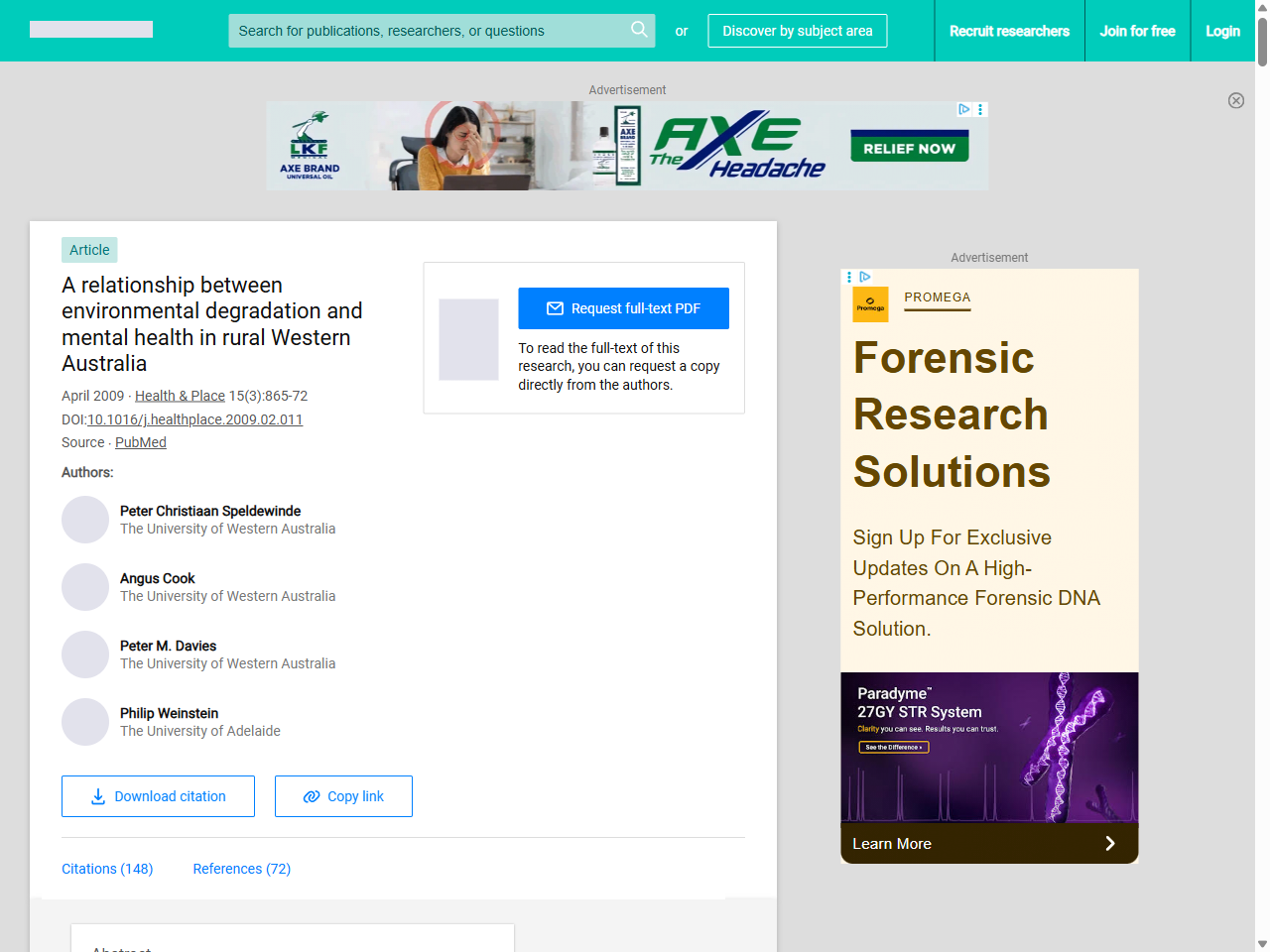Click Philip Weinstein's profile avatar
Viewport: 1270px width, 952px height.
[85, 722]
